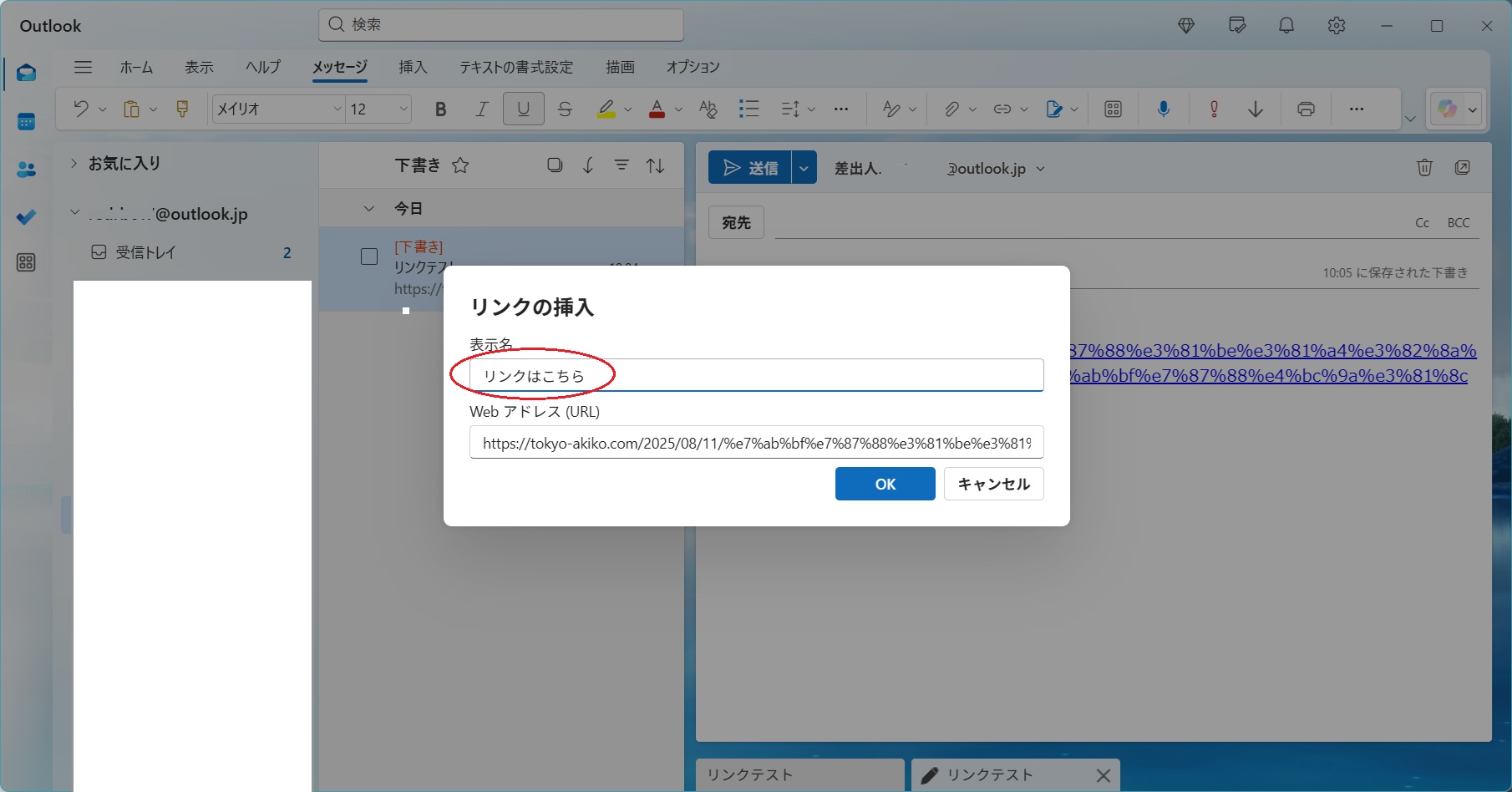Toggle the Underline formatting button
This screenshot has width=1512, height=792.
(x=524, y=109)
